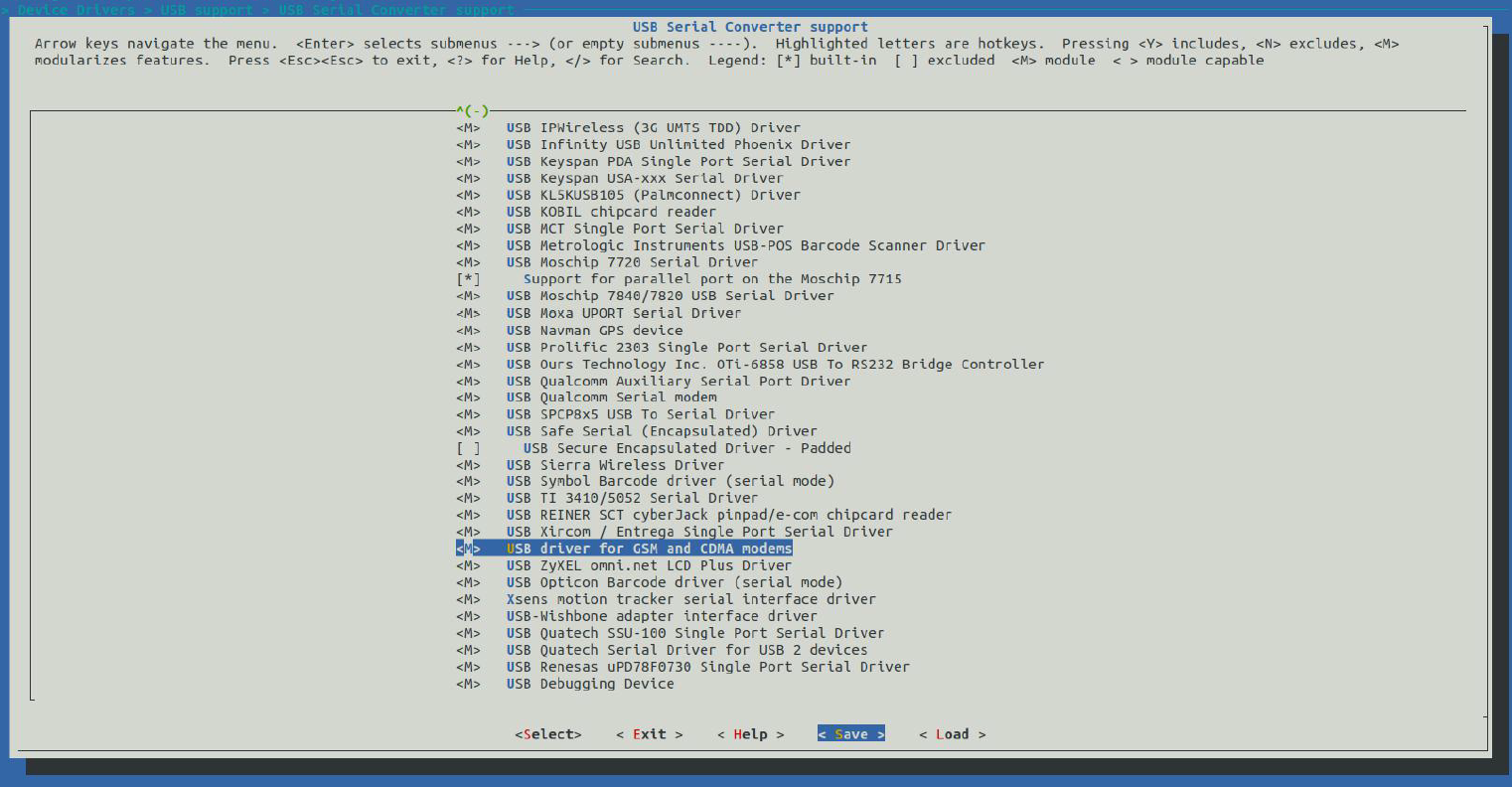Select USB Infinity USB Unlimited Phoenix Driver
This screenshot has height=787, width=1512.
(678, 144)
